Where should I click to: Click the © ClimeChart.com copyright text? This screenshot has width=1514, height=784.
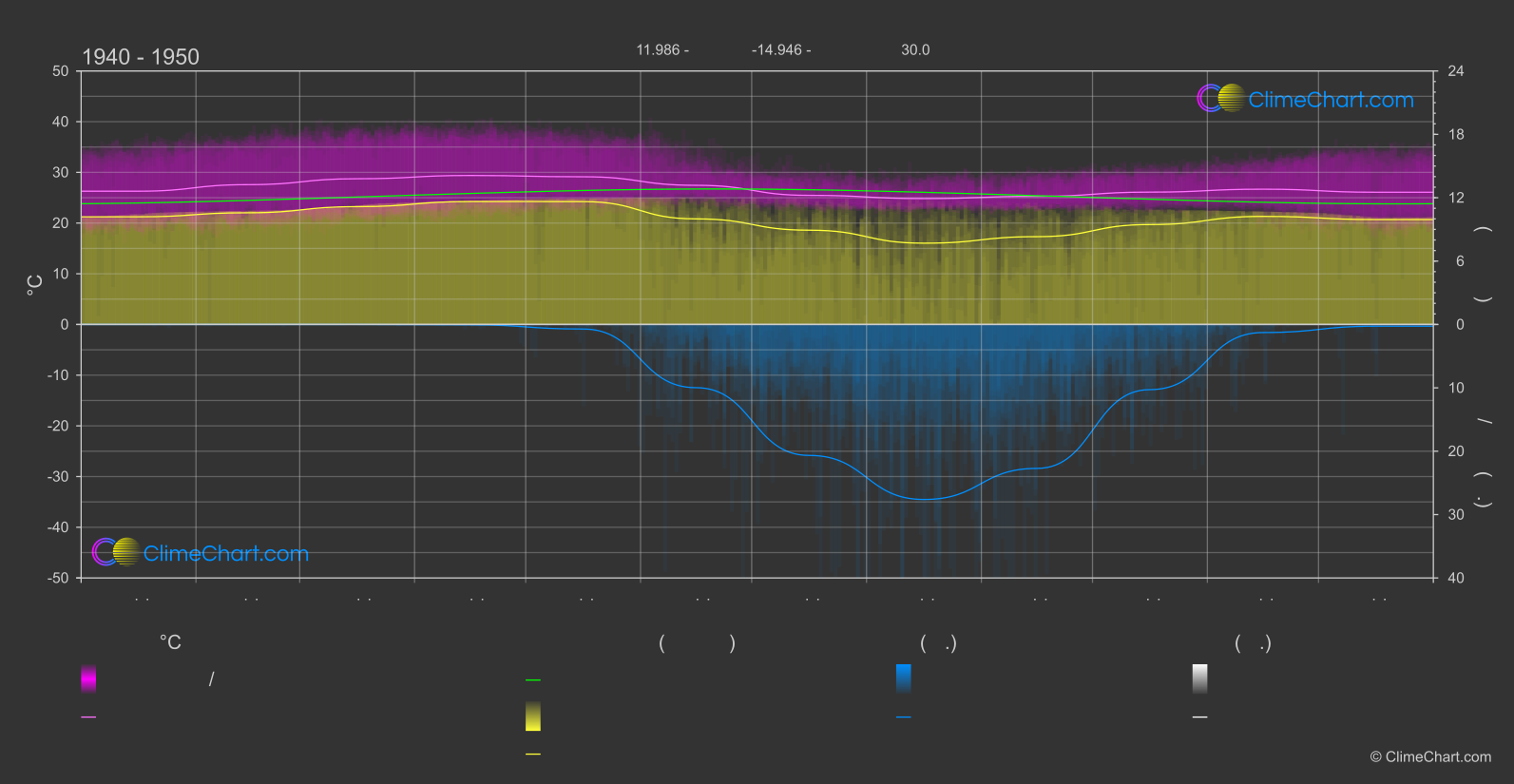click(1430, 757)
